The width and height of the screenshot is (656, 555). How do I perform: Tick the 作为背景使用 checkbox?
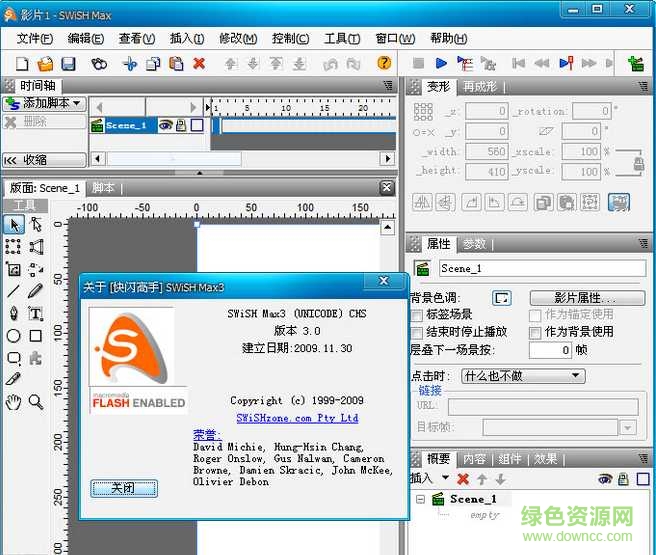coord(535,332)
